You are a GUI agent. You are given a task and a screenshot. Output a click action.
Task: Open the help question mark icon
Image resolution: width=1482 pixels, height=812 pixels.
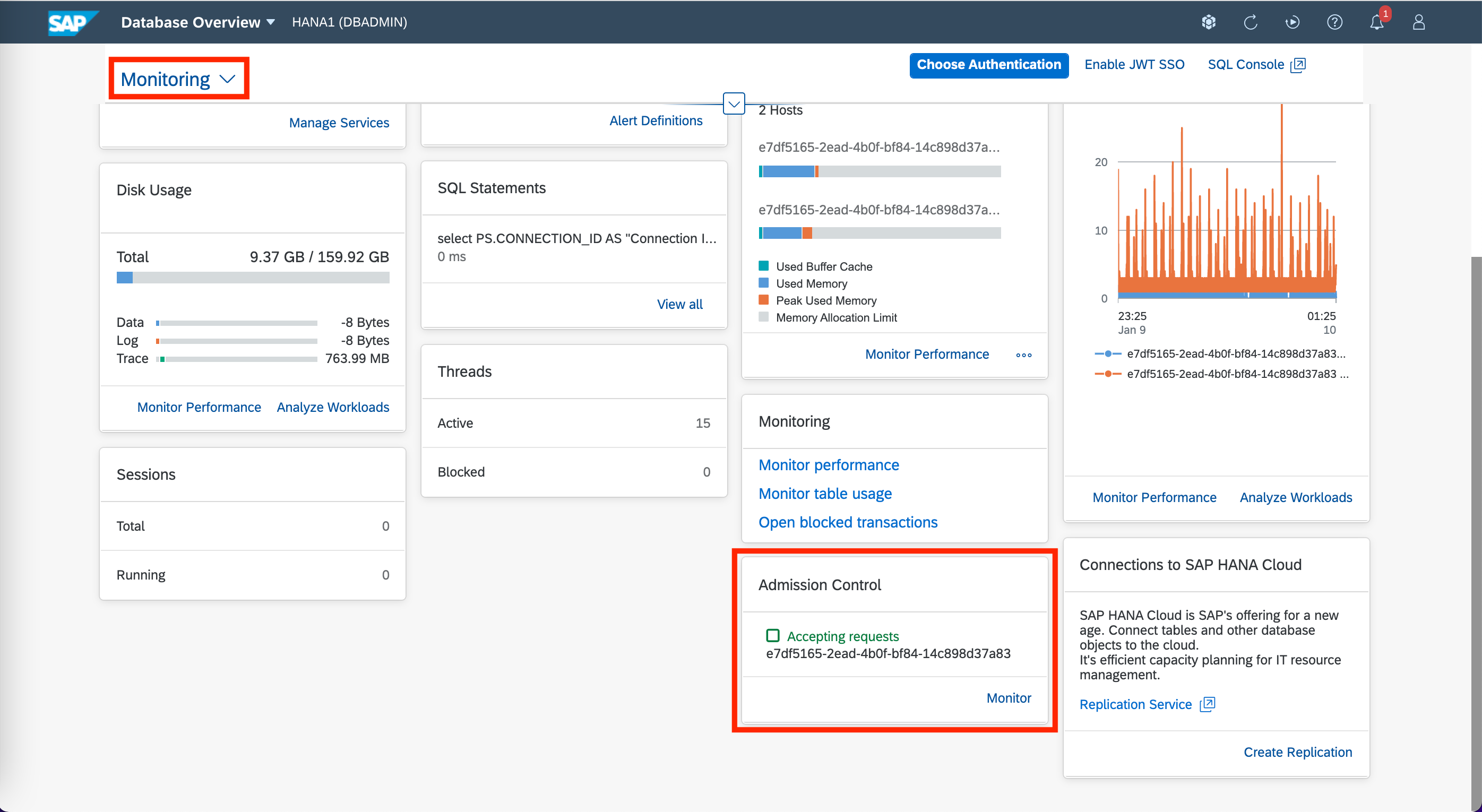point(1334,22)
